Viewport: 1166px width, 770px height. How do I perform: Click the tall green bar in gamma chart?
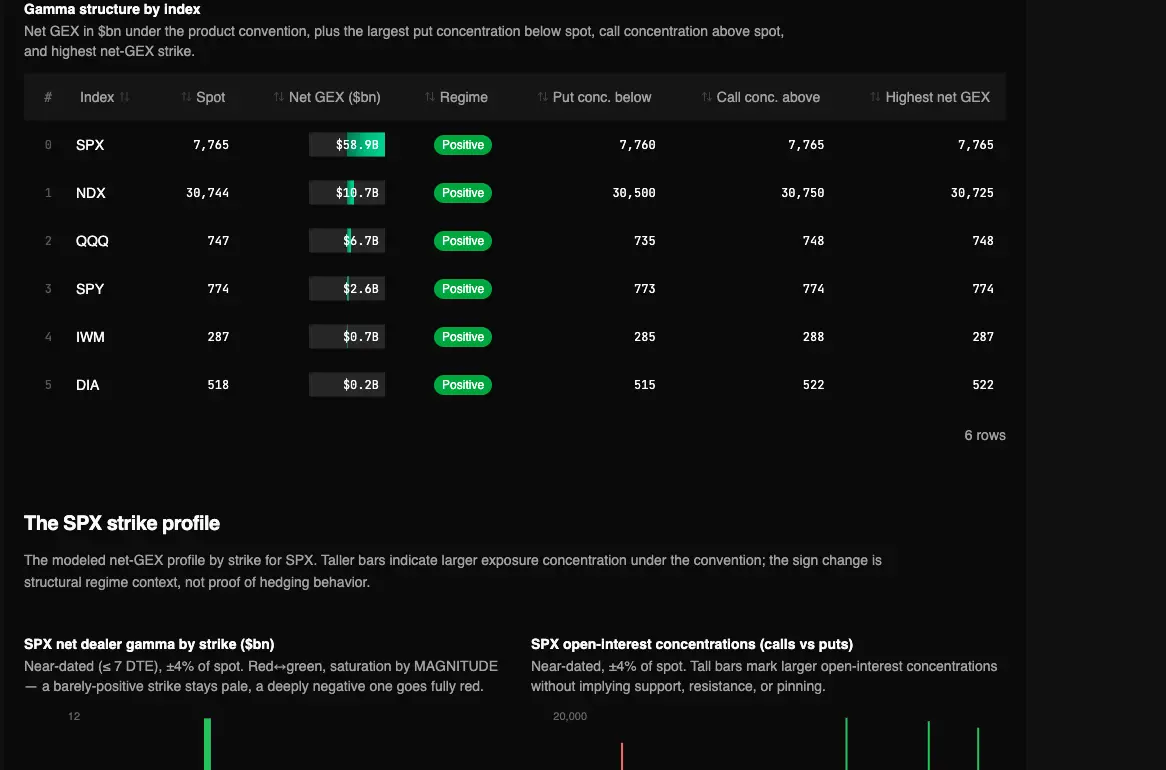pyautogui.click(x=207, y=744)
